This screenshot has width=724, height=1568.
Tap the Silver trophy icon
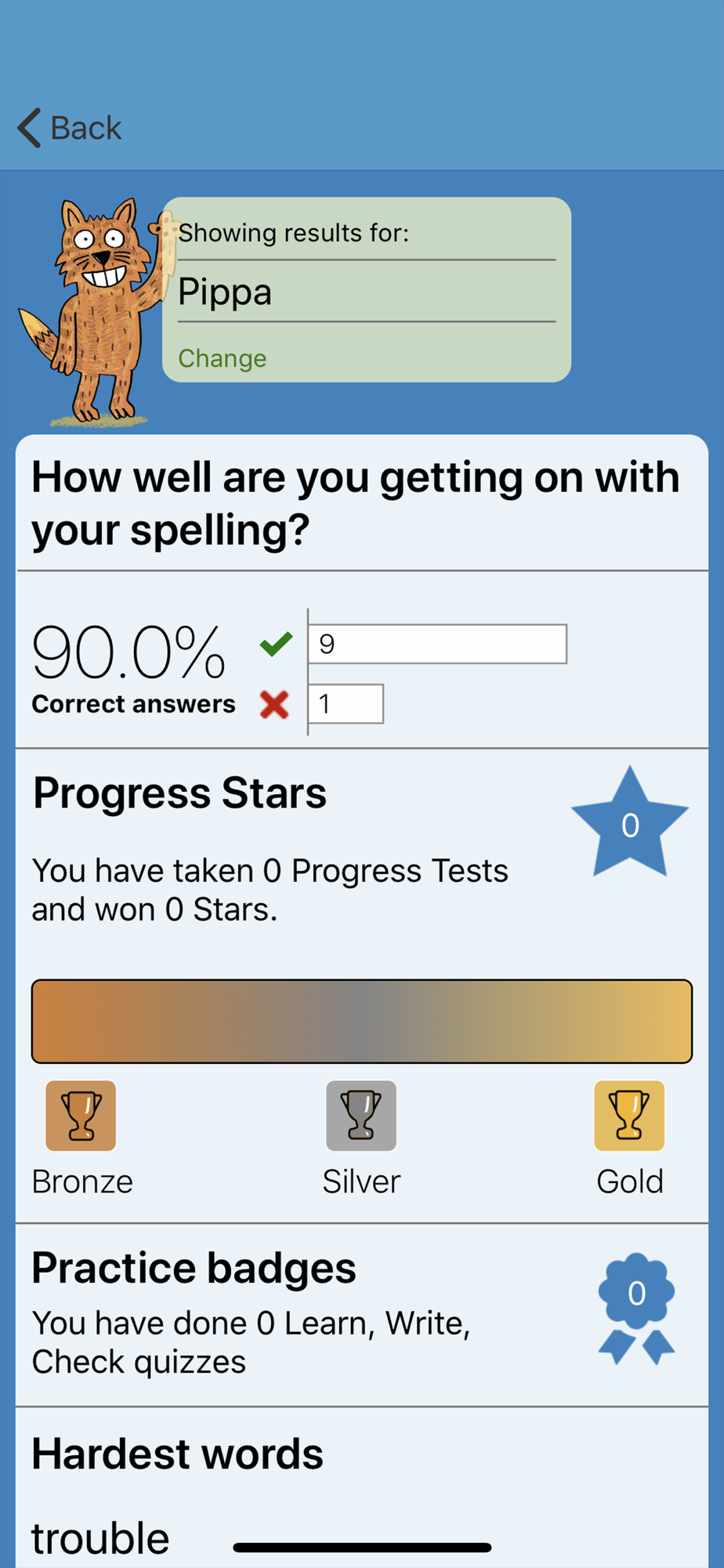[361, 1116]
